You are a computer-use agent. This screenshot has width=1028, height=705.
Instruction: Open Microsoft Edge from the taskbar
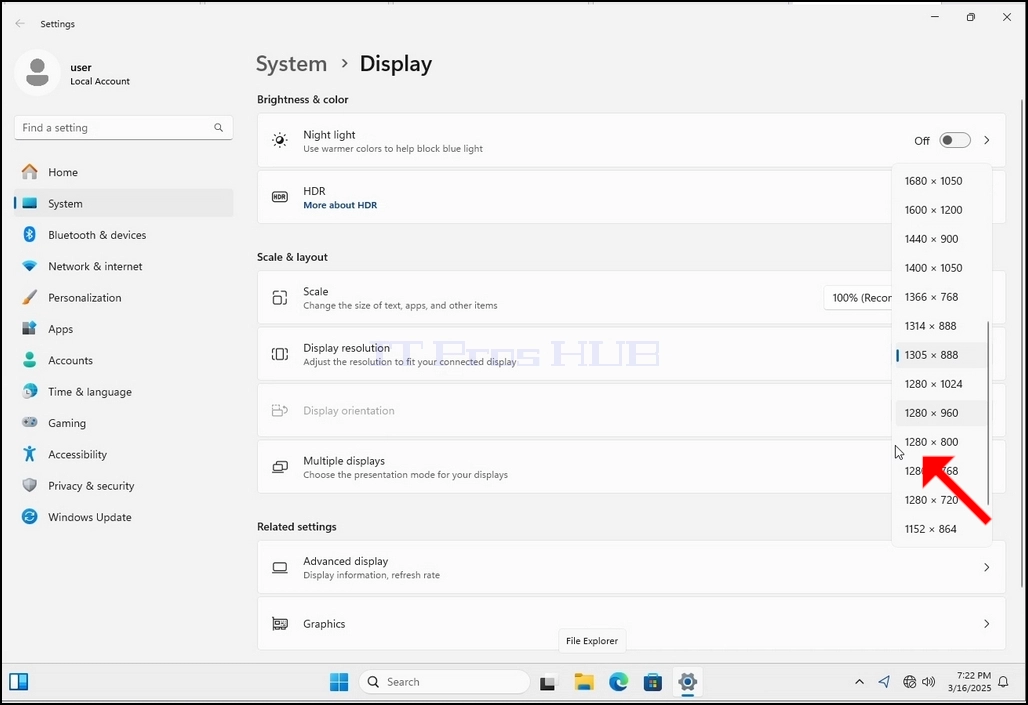[x=618, y=682]
